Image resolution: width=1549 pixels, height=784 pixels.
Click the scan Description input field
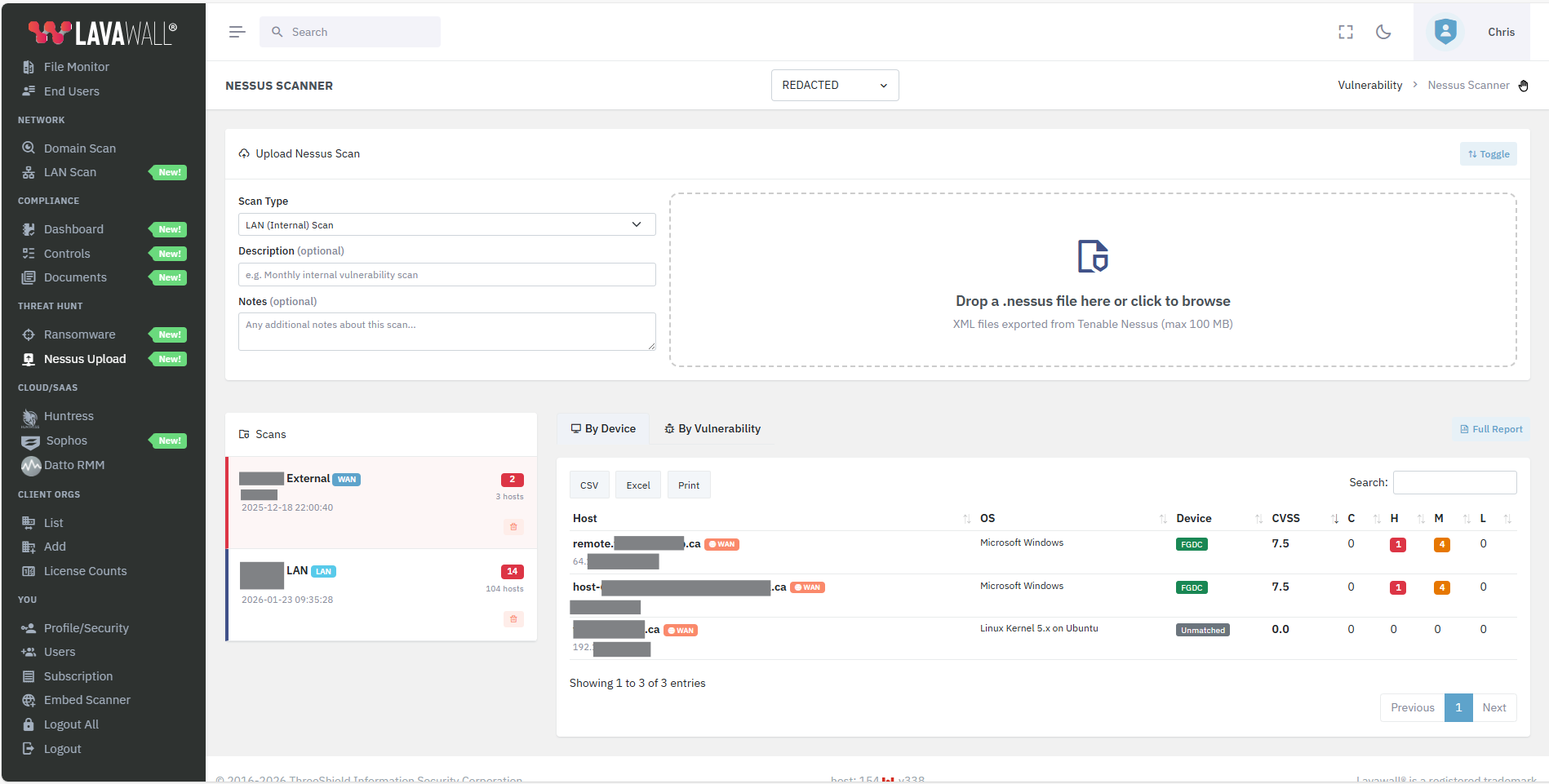click(446, 274)
